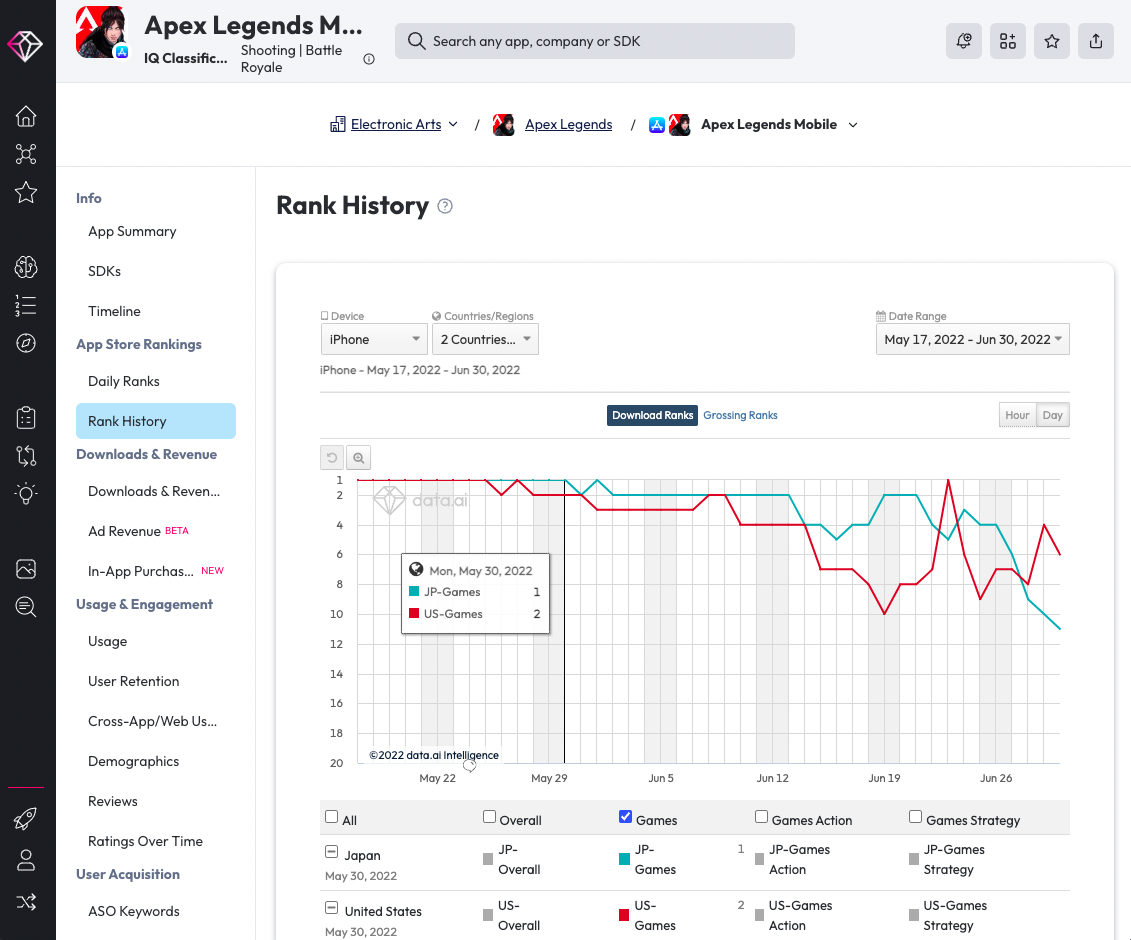Open Demographics in sidebar
This screenshot has width=1131, height=940.
pos(133,762)
